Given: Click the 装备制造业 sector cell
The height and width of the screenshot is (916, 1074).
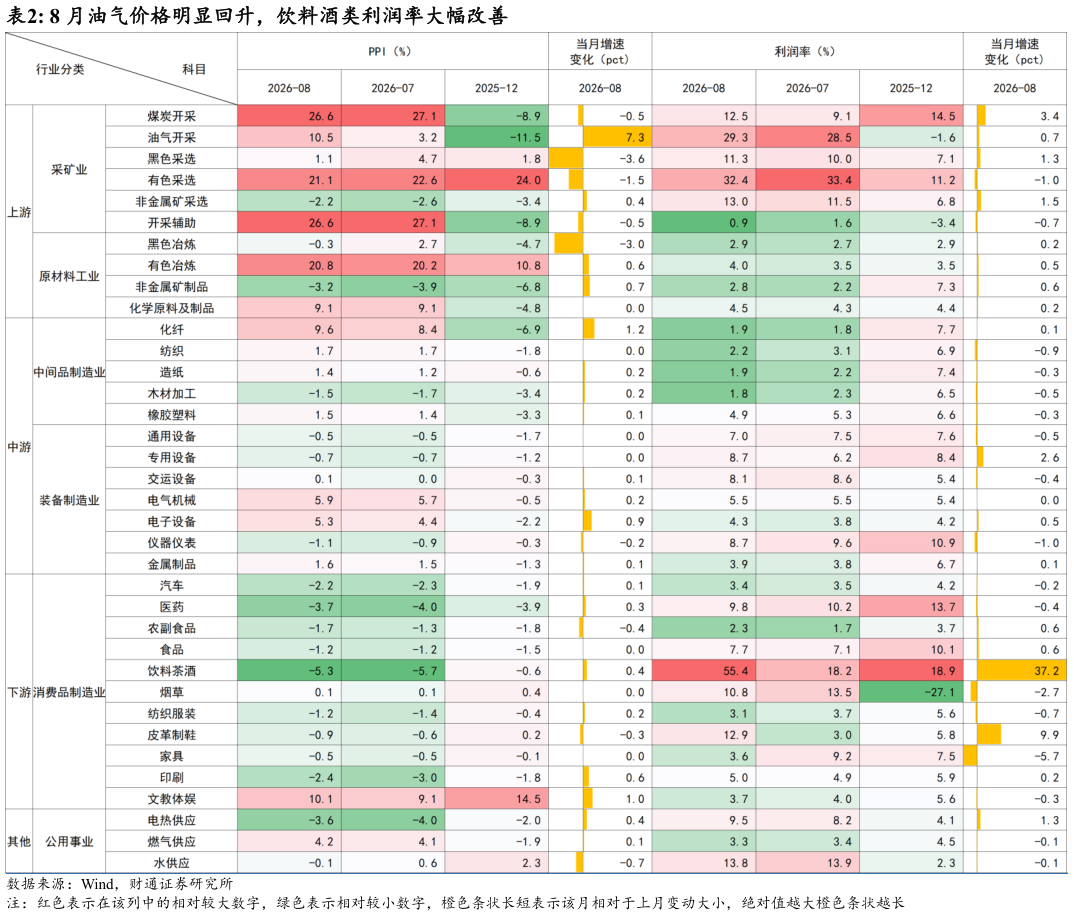Looking at the screenshot, I should tap(69, 500).
